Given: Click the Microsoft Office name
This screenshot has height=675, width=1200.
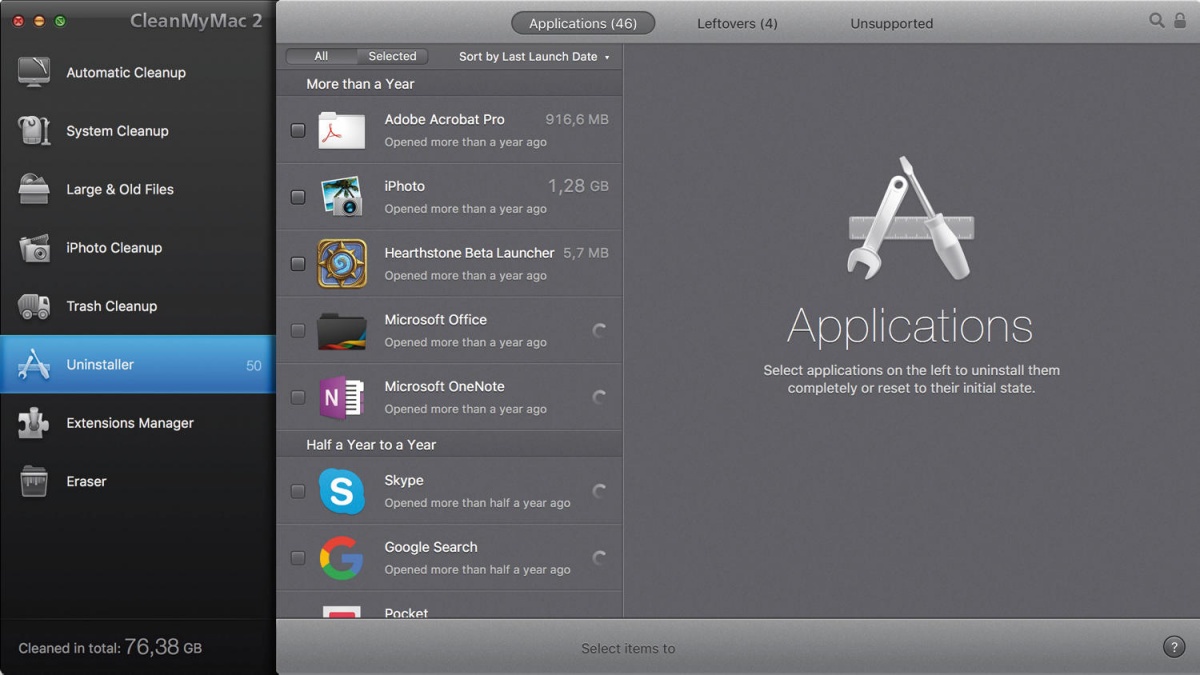Looking at the screenshot, I should [x=435, y=319].
